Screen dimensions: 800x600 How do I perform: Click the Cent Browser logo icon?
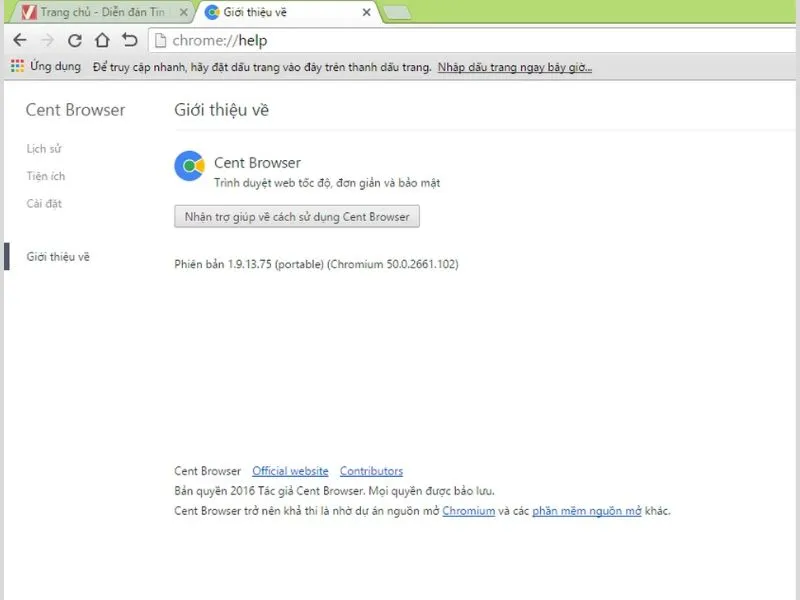pos(189,166)
